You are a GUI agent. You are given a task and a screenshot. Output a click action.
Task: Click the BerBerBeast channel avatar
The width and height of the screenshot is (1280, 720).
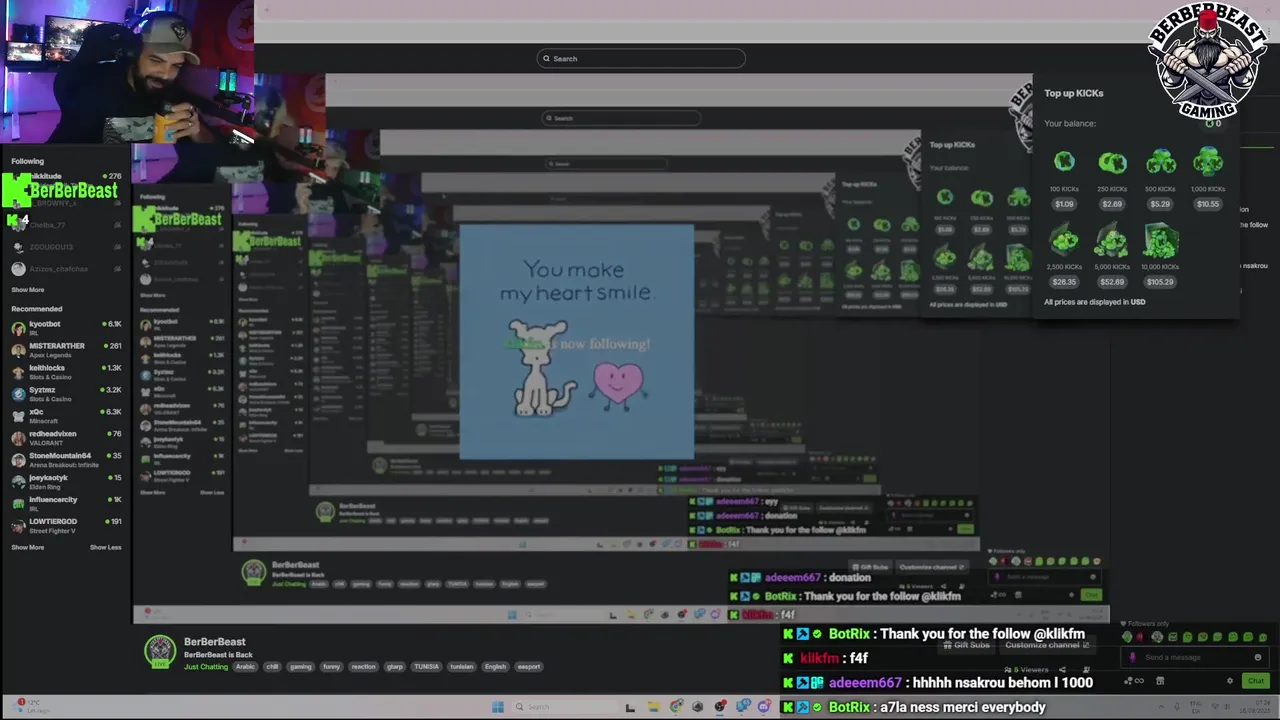coord(160,651)
